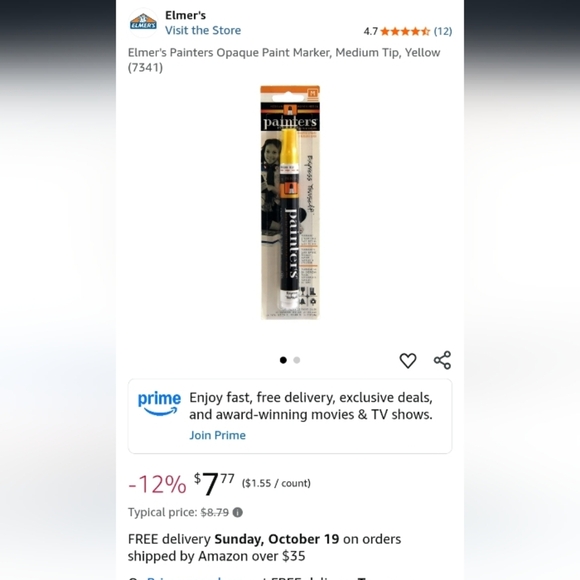Select the first image carousel dot

[283, 360]
